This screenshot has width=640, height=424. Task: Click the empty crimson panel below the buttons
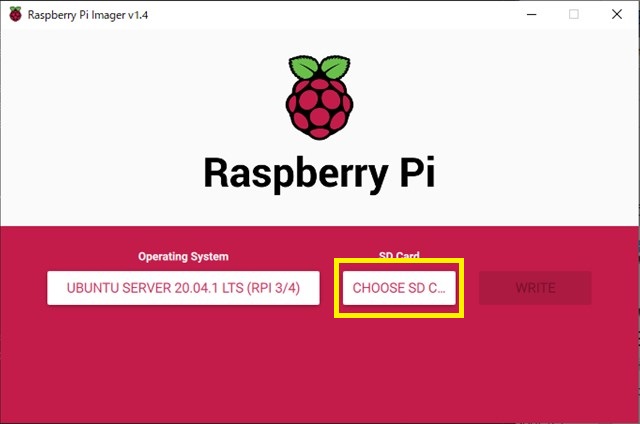pyautogui.click(x=320, y=367)
